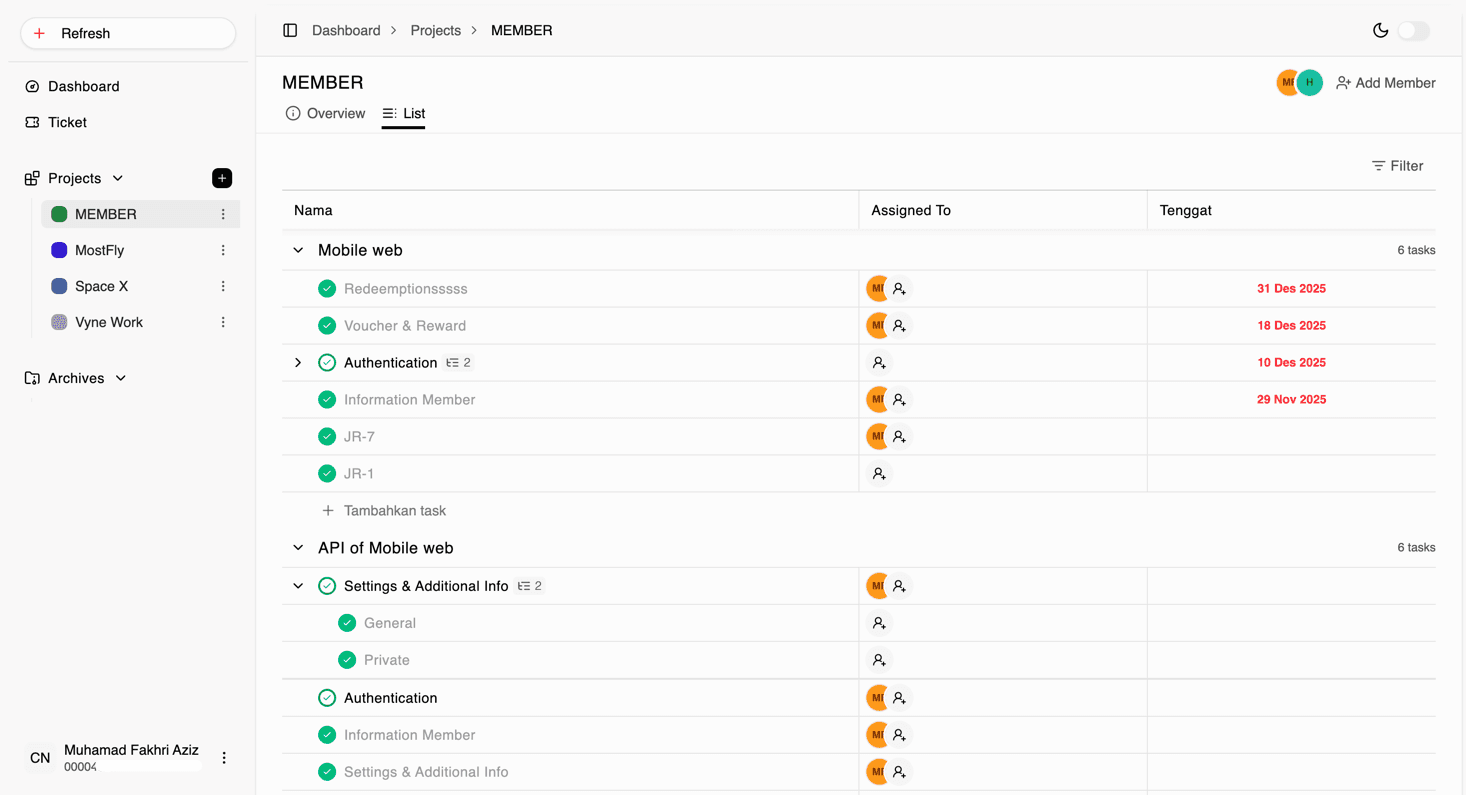The image size is (1466, 795).
Task: Click the blue MostFly project color swatch
Action: pyautogui.click(x=59, y=250)
